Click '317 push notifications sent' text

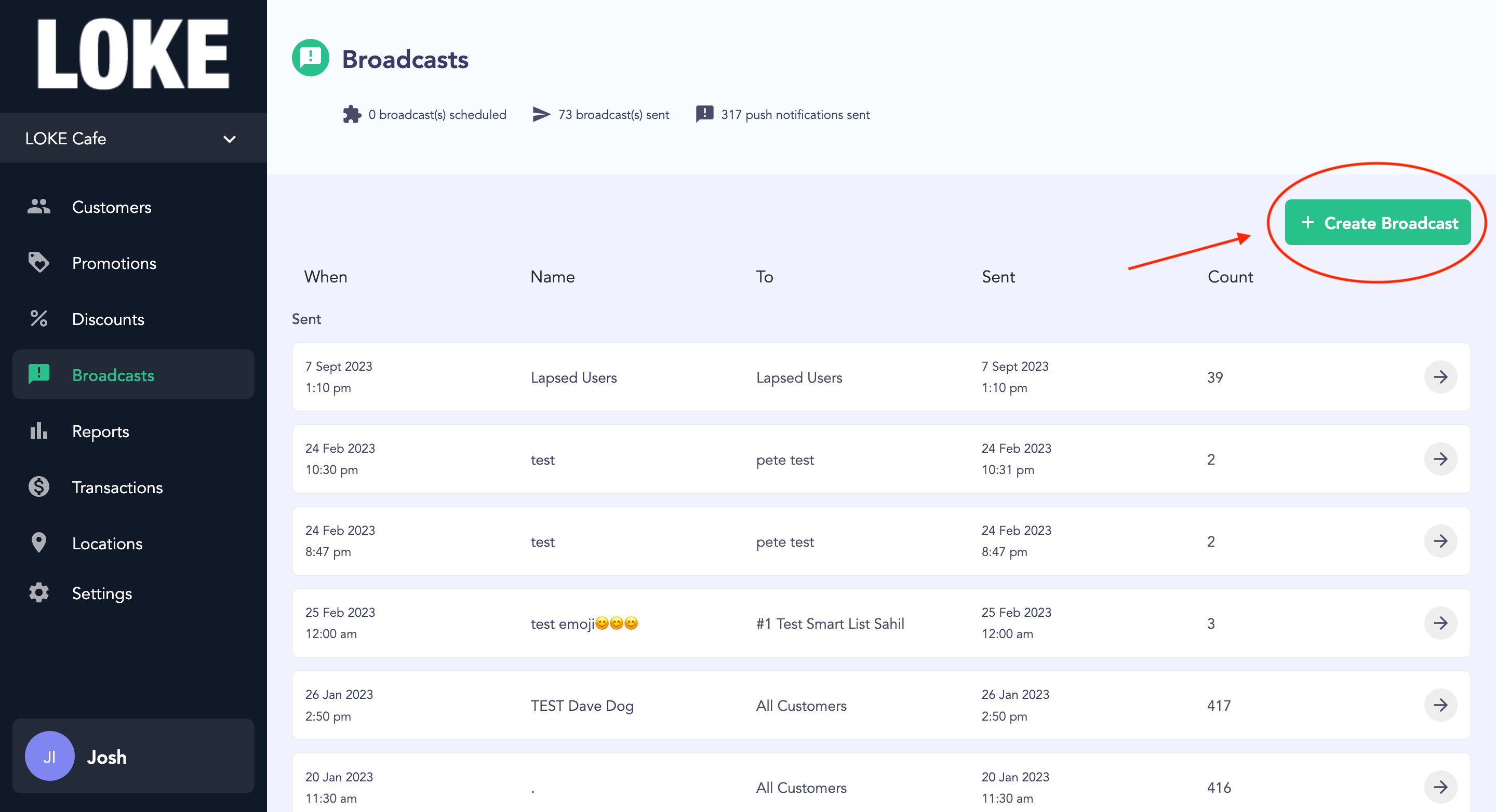pyautogui.click(x=795, y=114)
